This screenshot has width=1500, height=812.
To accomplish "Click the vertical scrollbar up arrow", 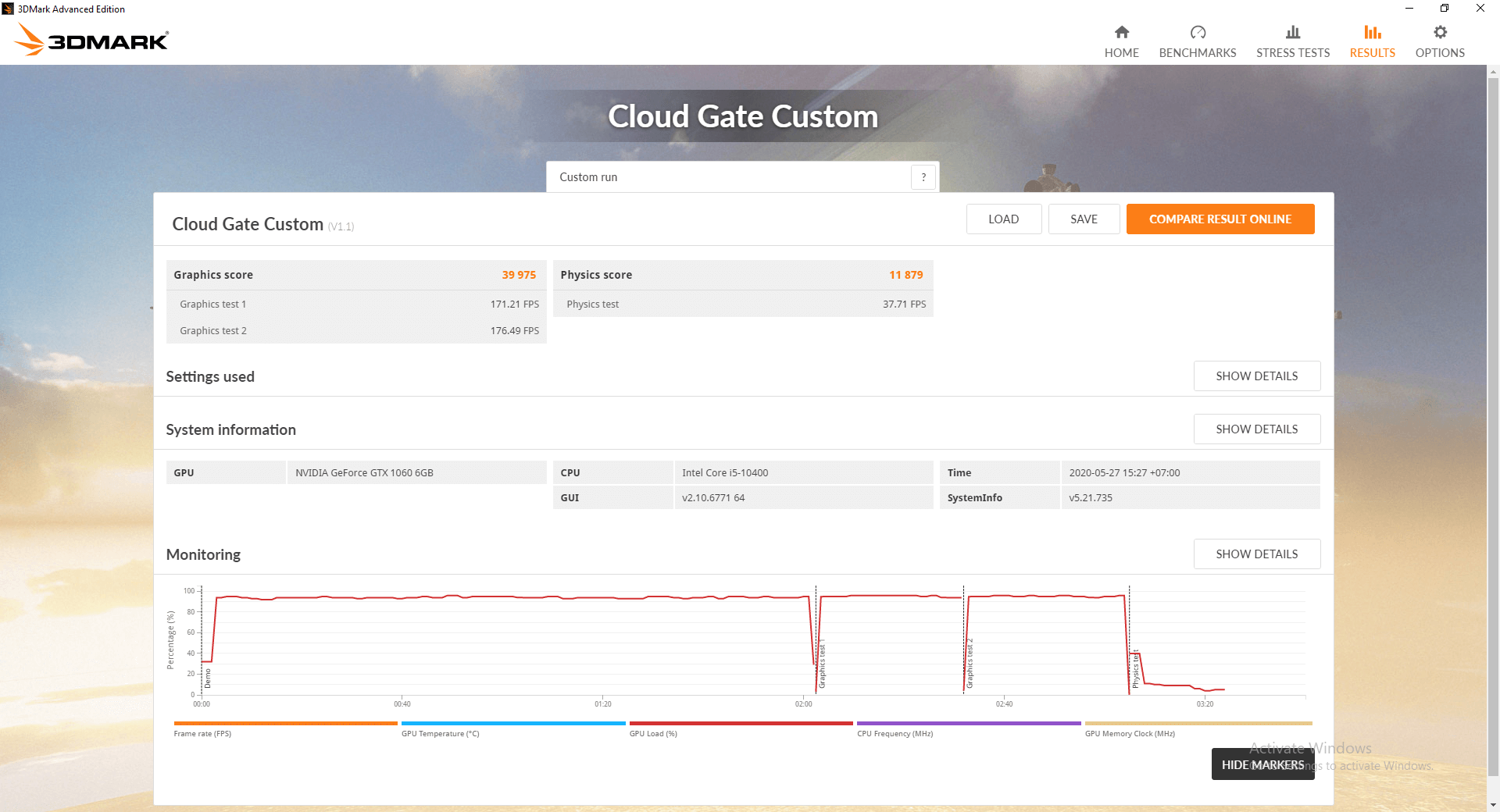I will pyautogui.click(x=1493, y=72).
